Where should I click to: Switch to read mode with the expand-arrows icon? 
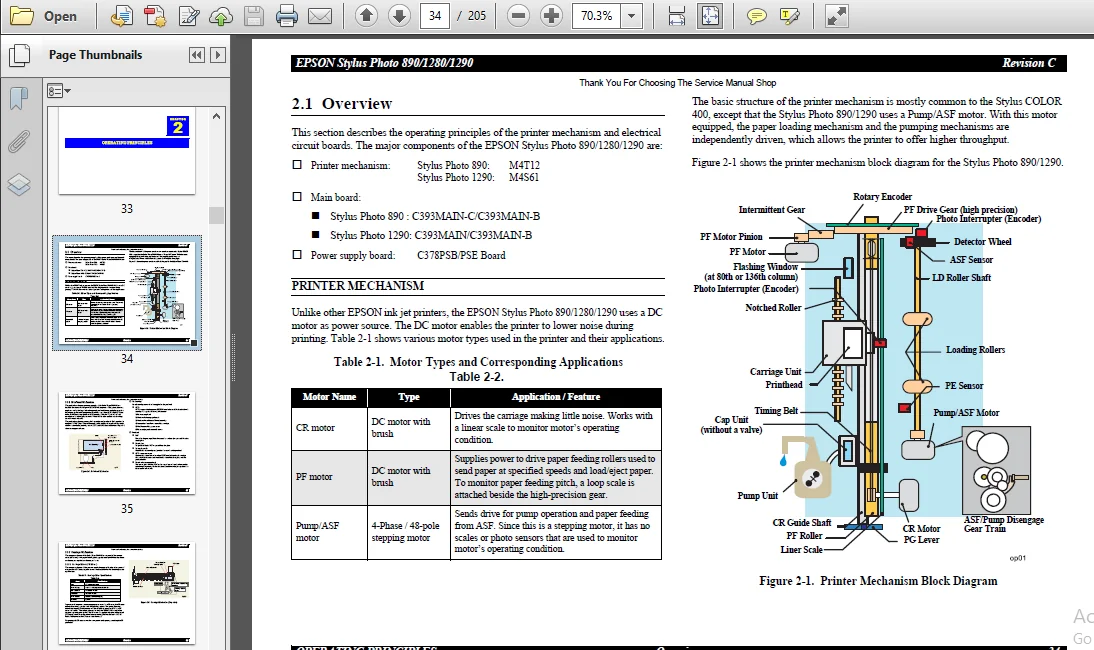836,16
